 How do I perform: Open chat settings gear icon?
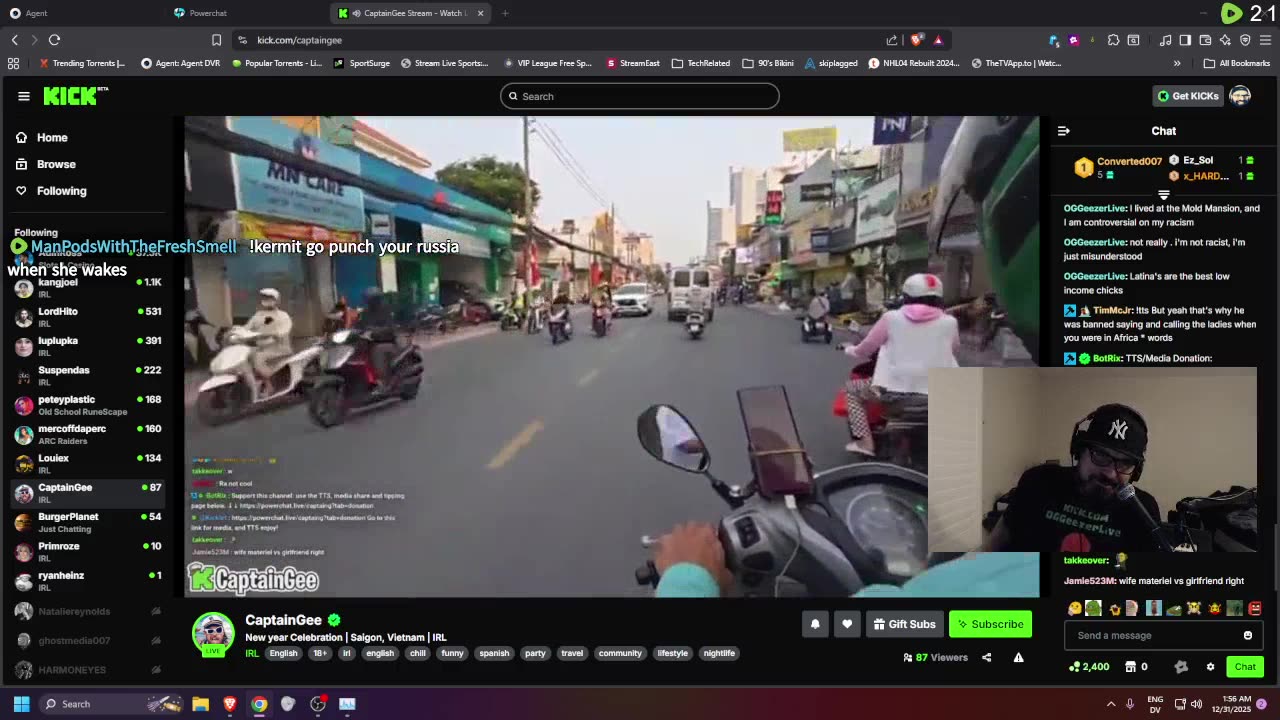point(1210,667)
